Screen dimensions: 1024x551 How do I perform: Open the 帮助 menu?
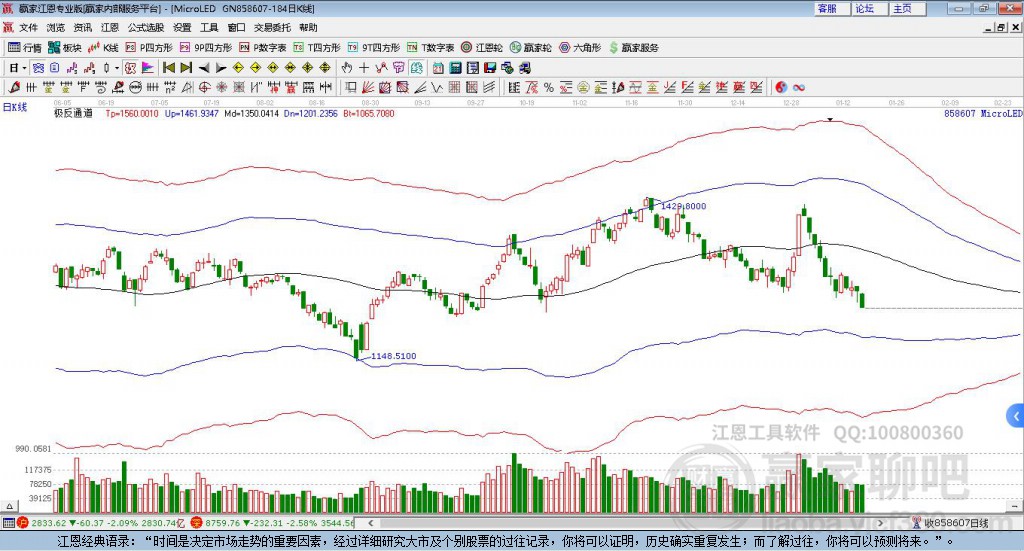(308, 27)
